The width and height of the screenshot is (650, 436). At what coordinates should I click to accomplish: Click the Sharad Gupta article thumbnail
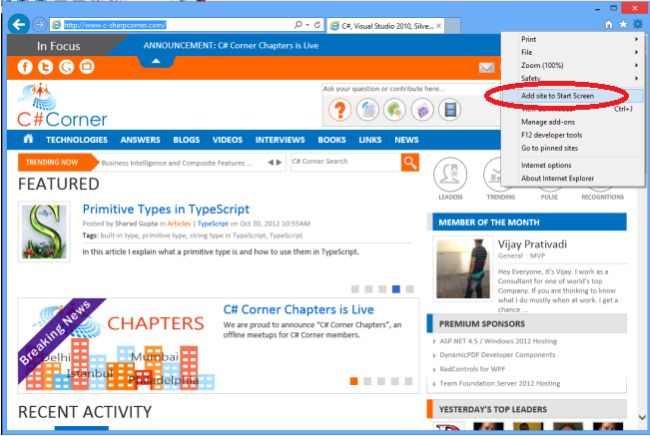point(44,232)
